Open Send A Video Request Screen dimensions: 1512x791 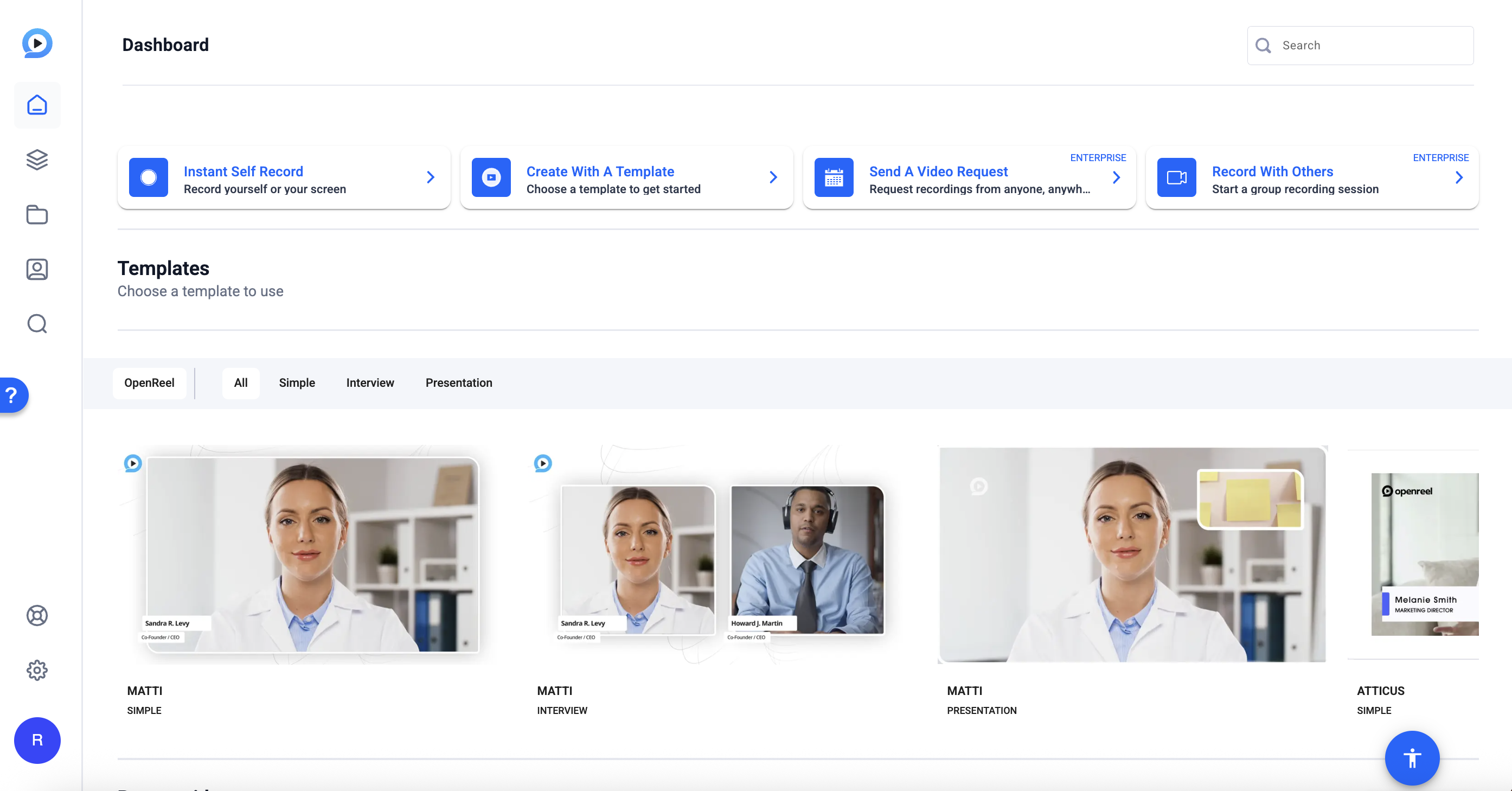pos(939,171)
